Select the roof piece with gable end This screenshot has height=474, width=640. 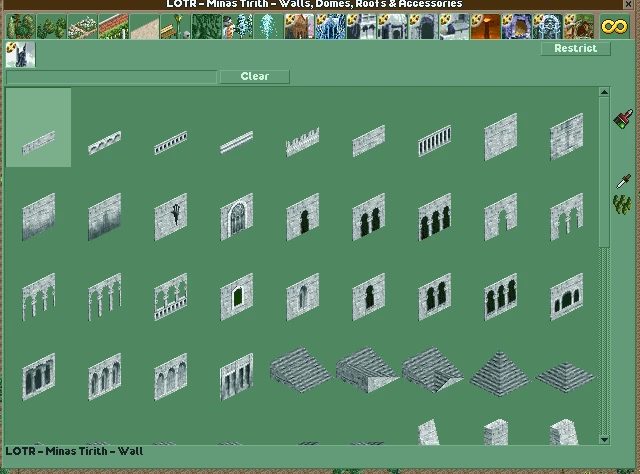click(x=367, y=370)
